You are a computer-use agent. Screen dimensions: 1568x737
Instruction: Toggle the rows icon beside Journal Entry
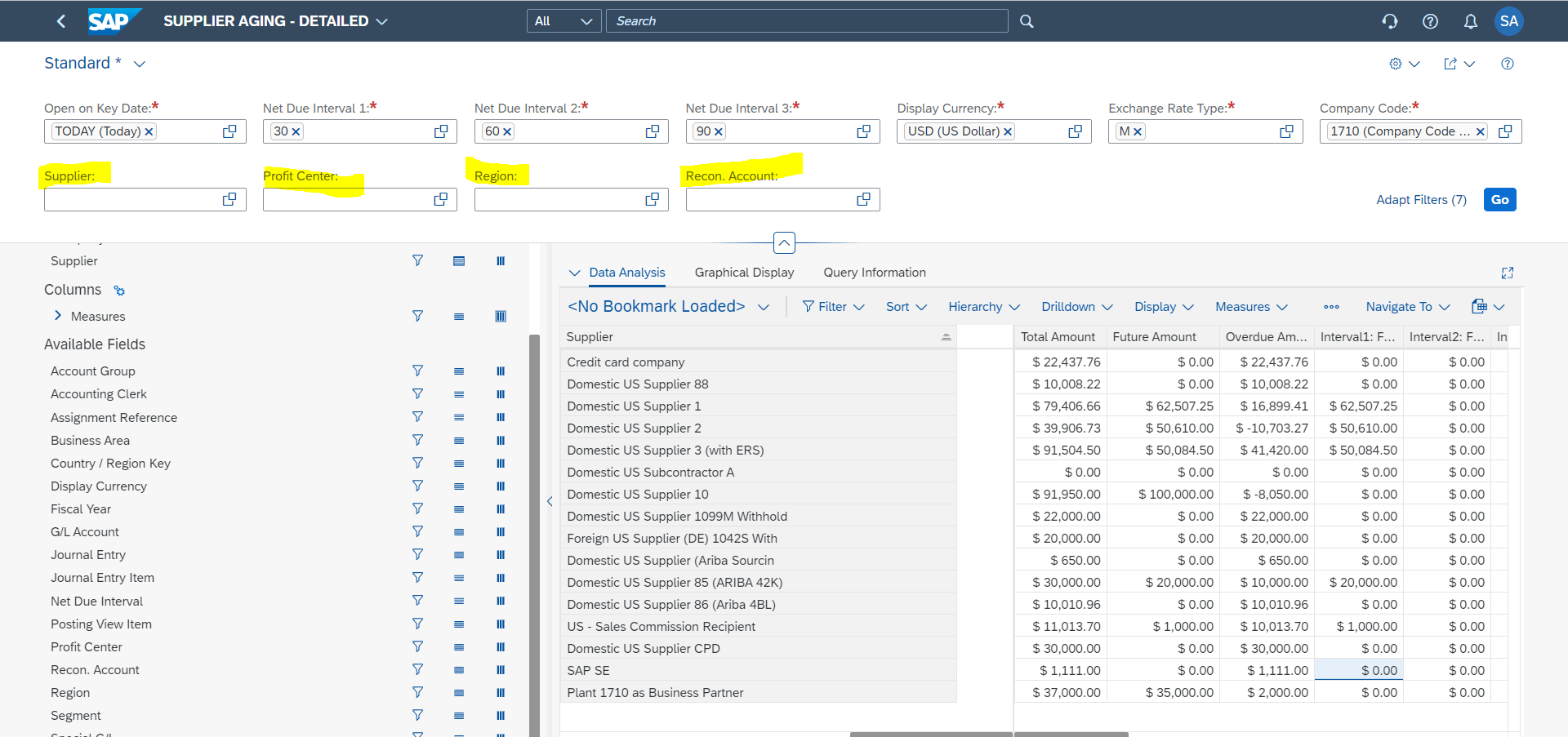pyautogui.click(x=459, y=554)
